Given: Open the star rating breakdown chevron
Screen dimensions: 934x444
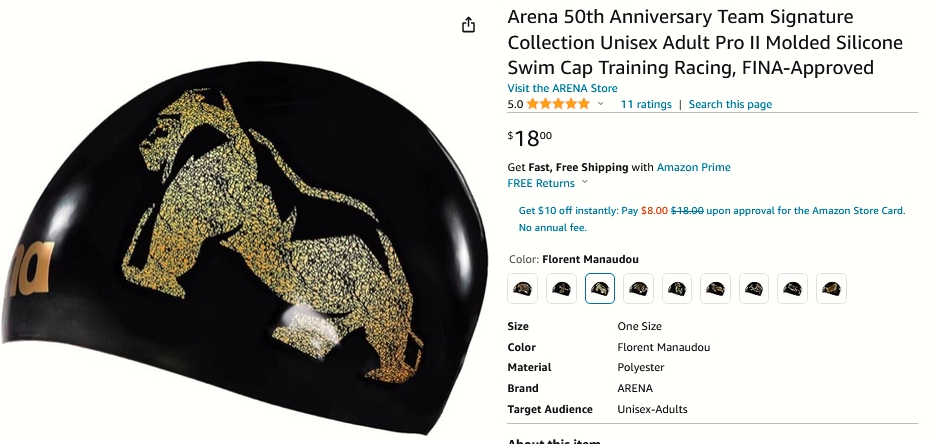Looking at the screenshot, I should coord(600,104).
